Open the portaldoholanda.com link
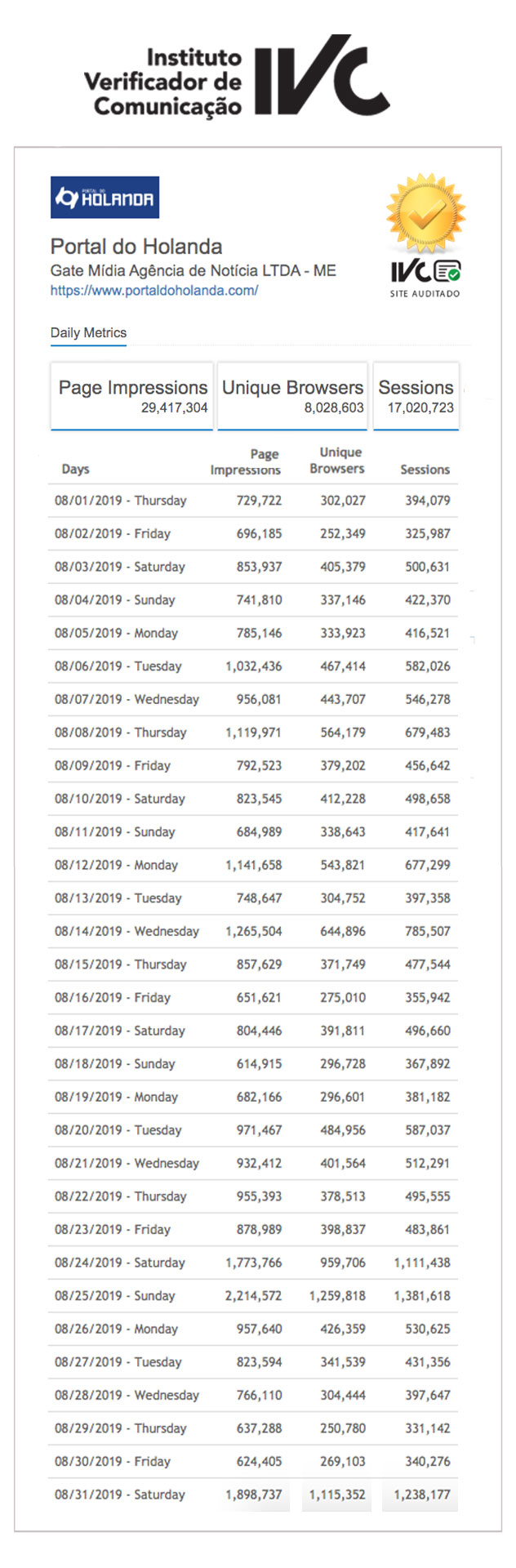 click(x=154, y=291)
